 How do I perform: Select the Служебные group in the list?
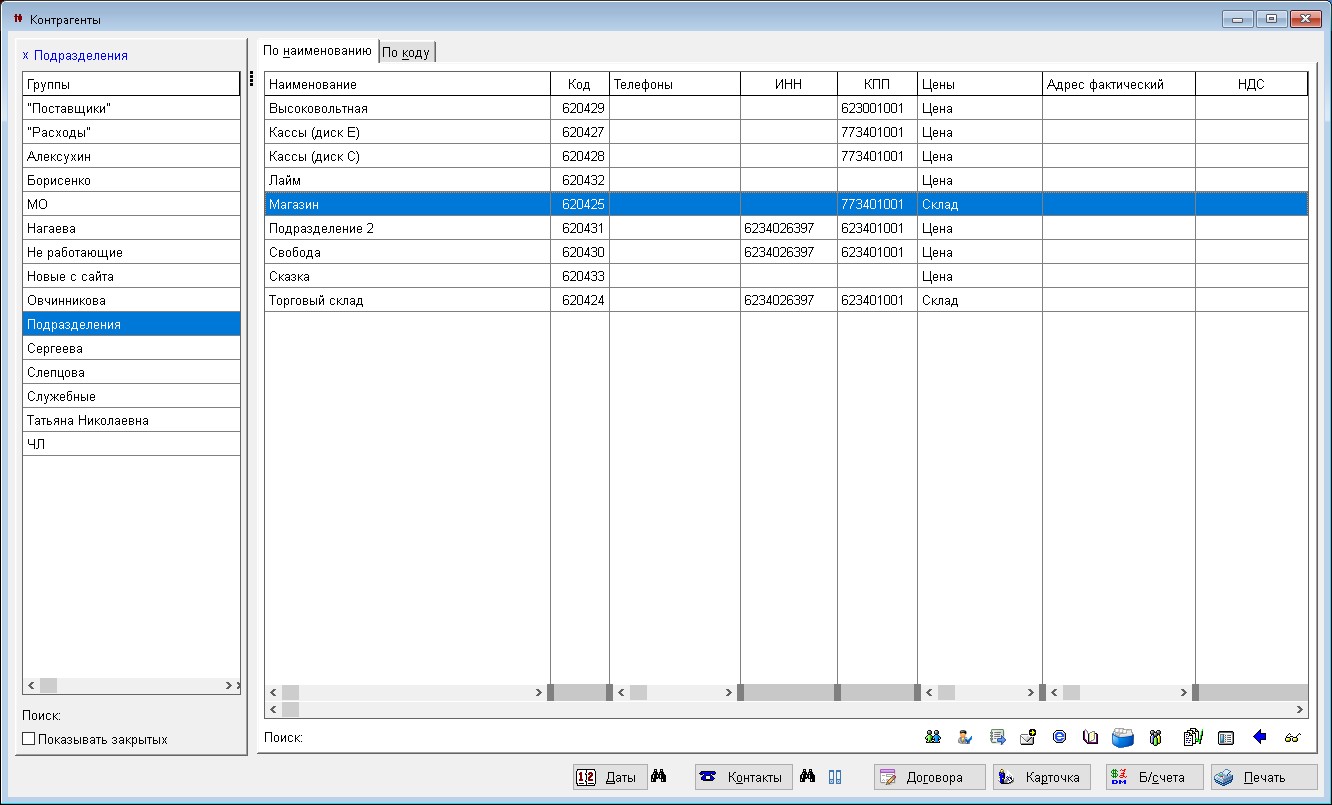point(131,397)
